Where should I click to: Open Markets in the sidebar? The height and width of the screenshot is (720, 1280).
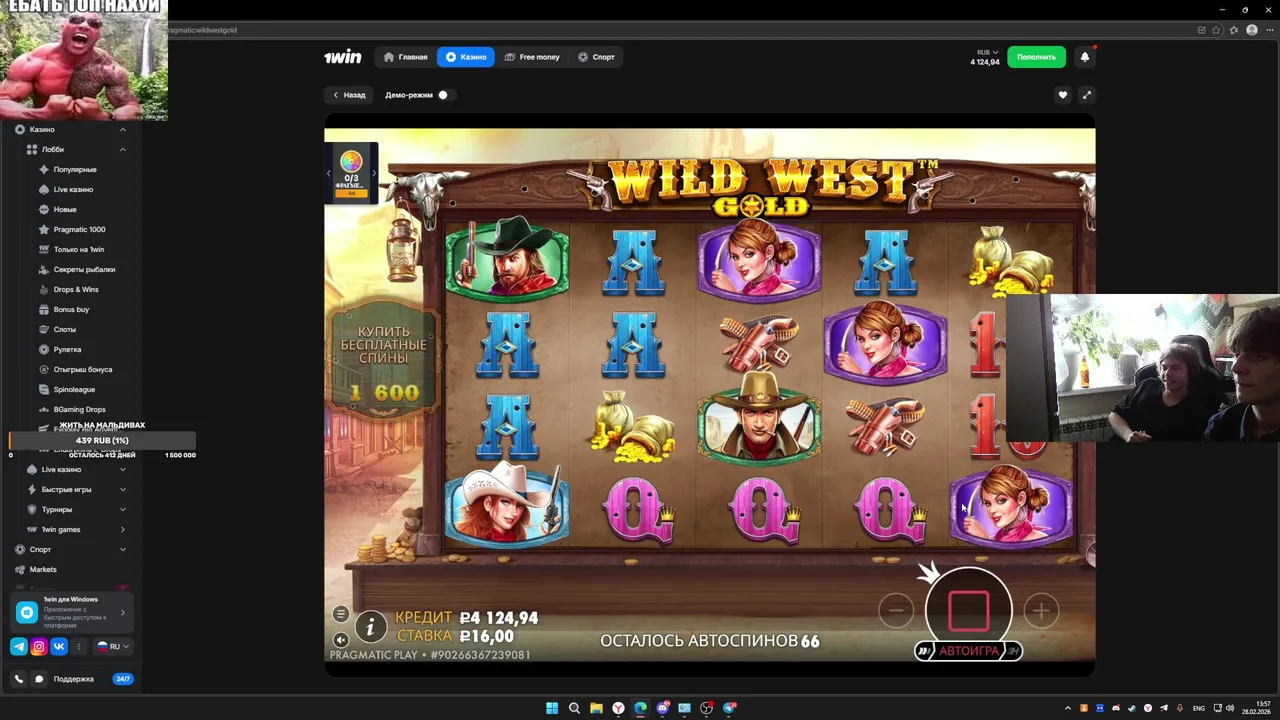coord(43,569)
